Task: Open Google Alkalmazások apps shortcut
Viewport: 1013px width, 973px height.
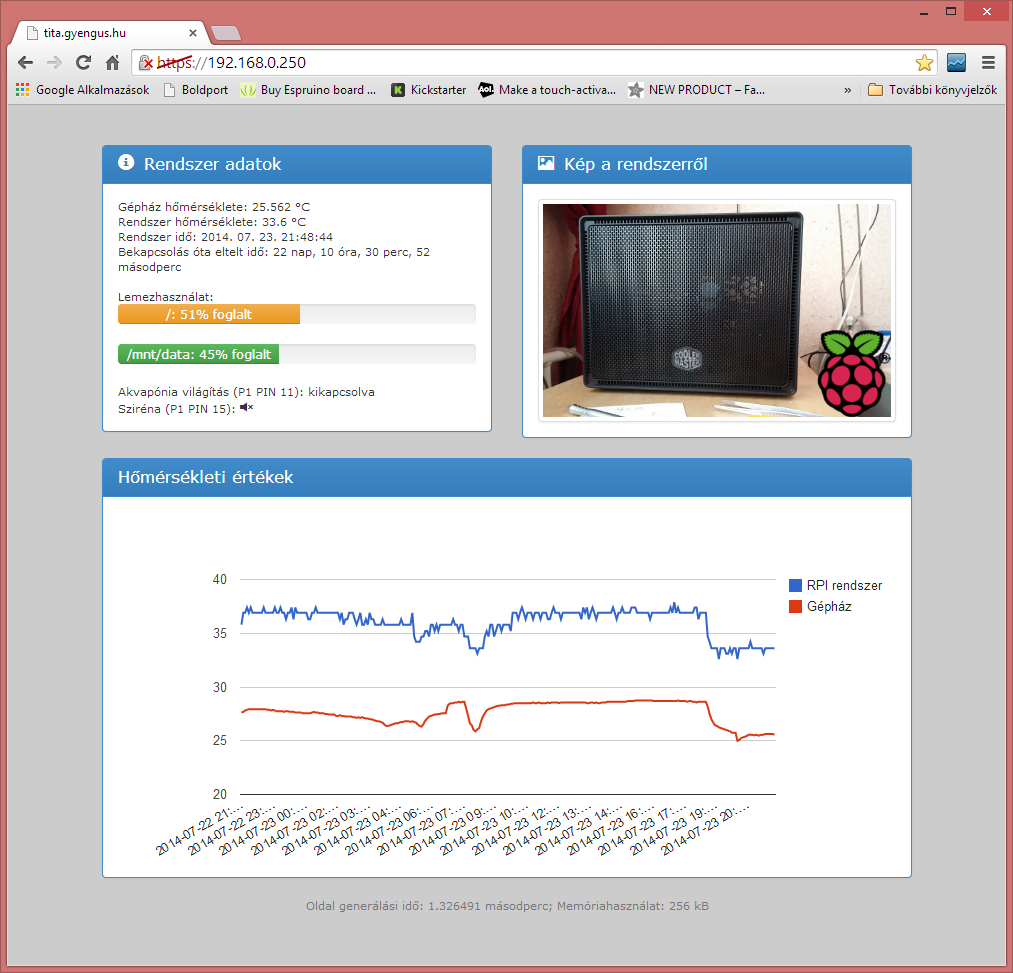Action: coord(83,90)
